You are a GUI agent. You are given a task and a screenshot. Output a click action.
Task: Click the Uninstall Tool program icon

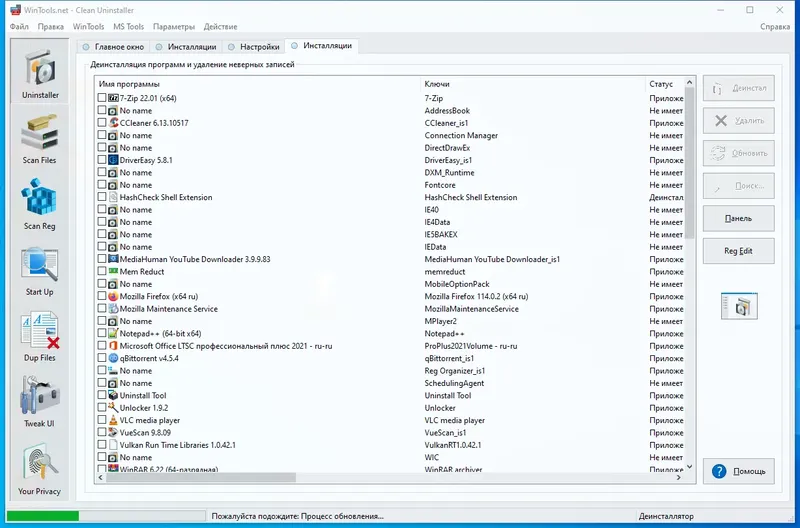[113, 395]
